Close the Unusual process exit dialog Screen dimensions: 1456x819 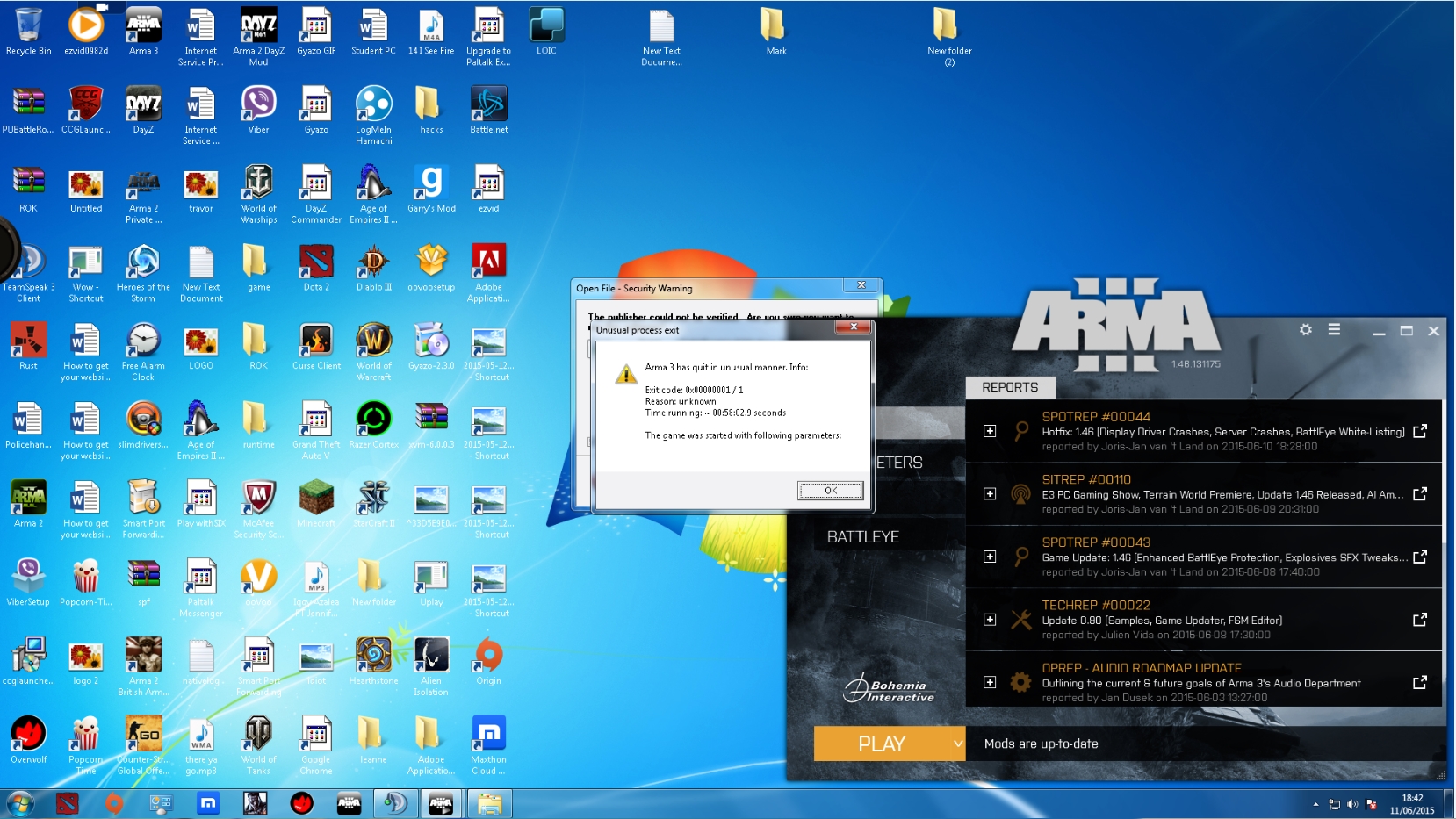(x=853, y=327)
